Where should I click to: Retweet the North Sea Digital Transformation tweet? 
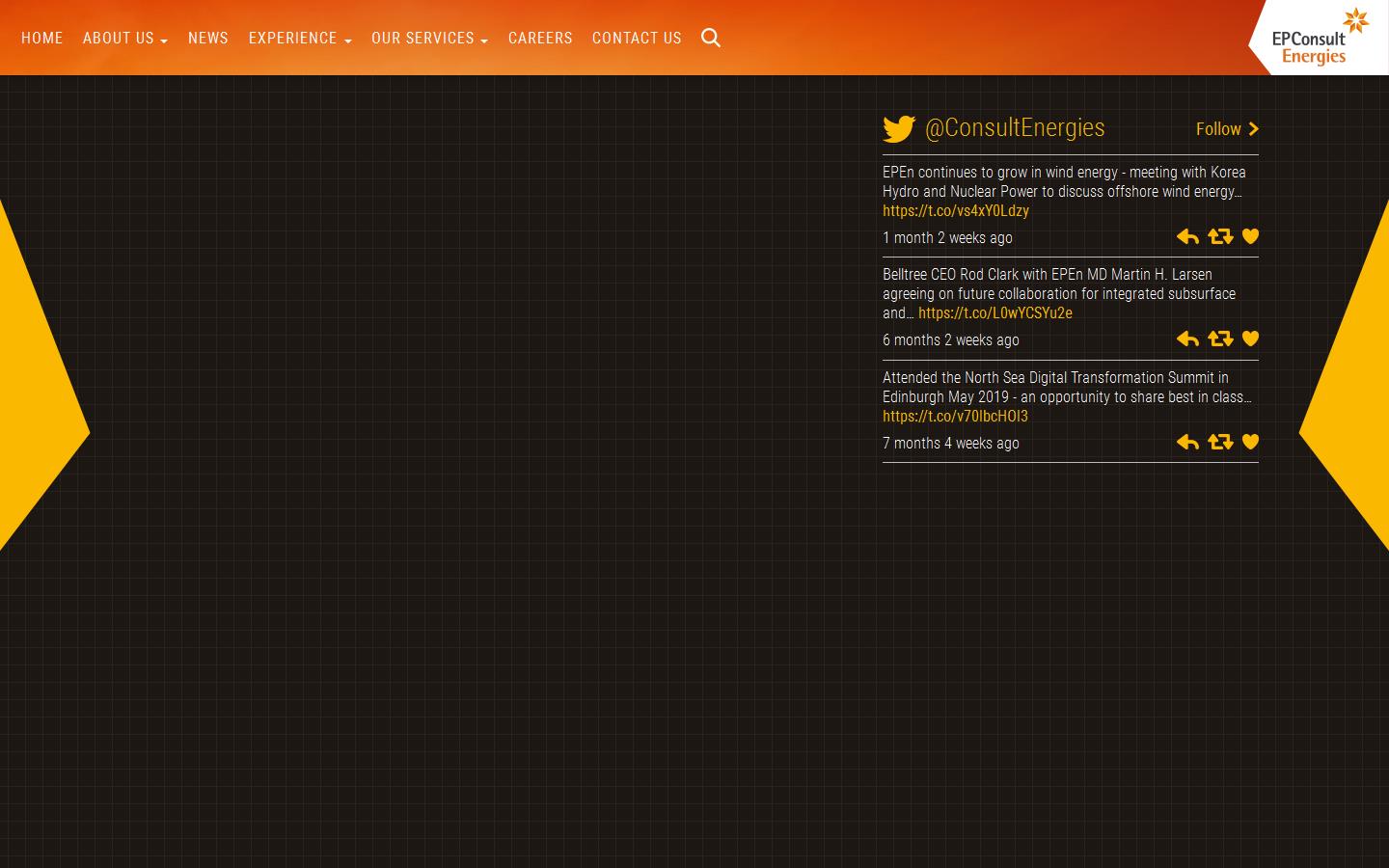click(1220, 442)
